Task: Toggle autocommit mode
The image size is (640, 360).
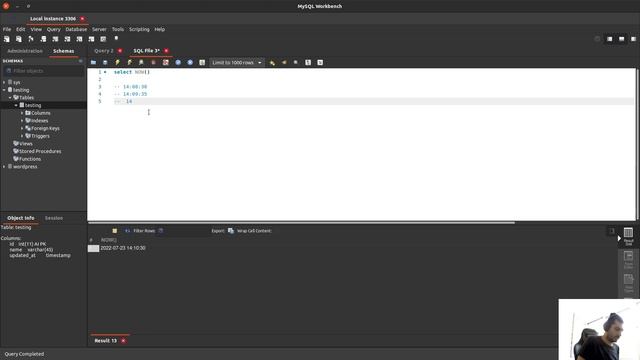Action: point(202,62)
